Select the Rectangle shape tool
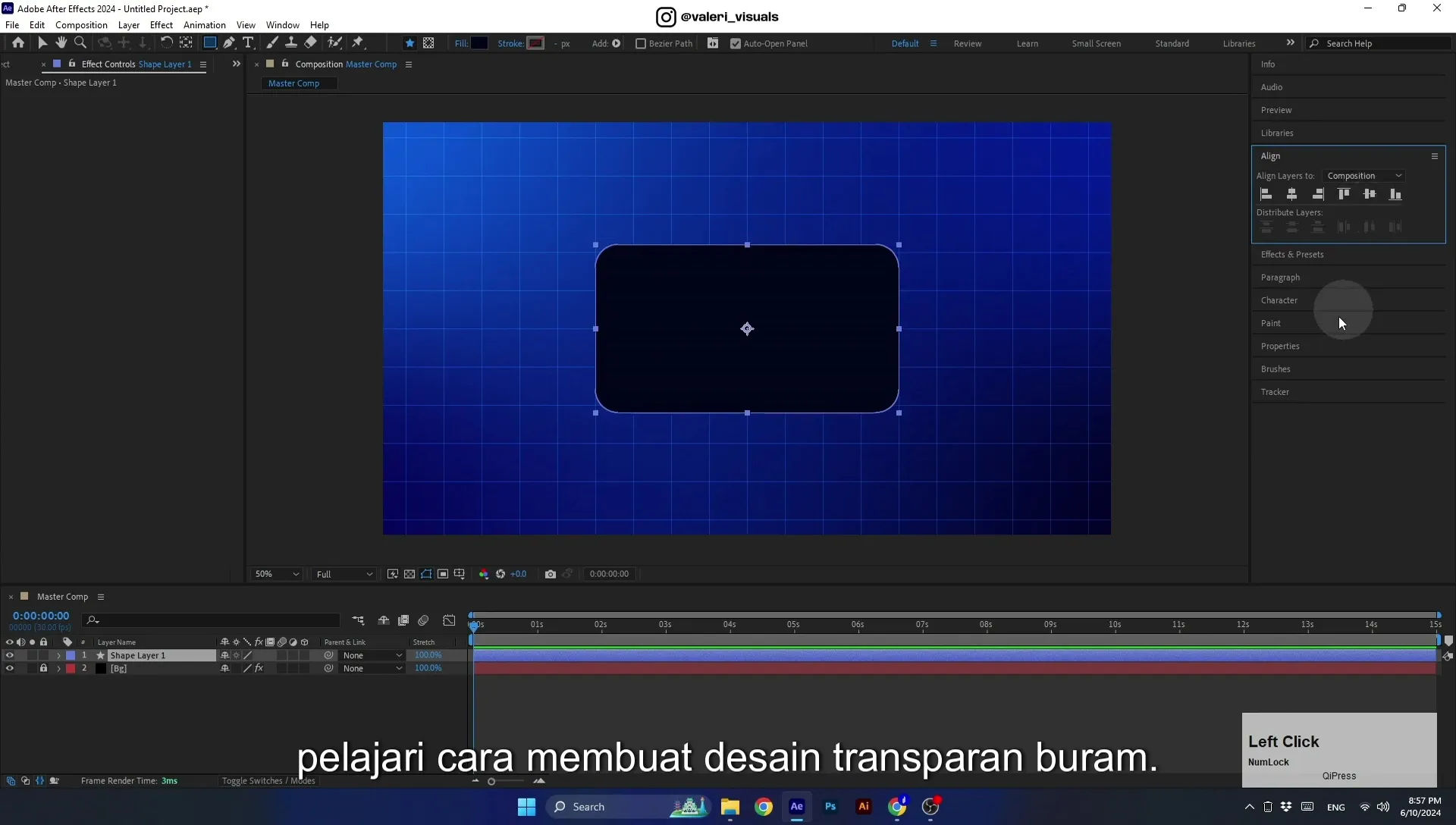 click(x=210, y=43)
